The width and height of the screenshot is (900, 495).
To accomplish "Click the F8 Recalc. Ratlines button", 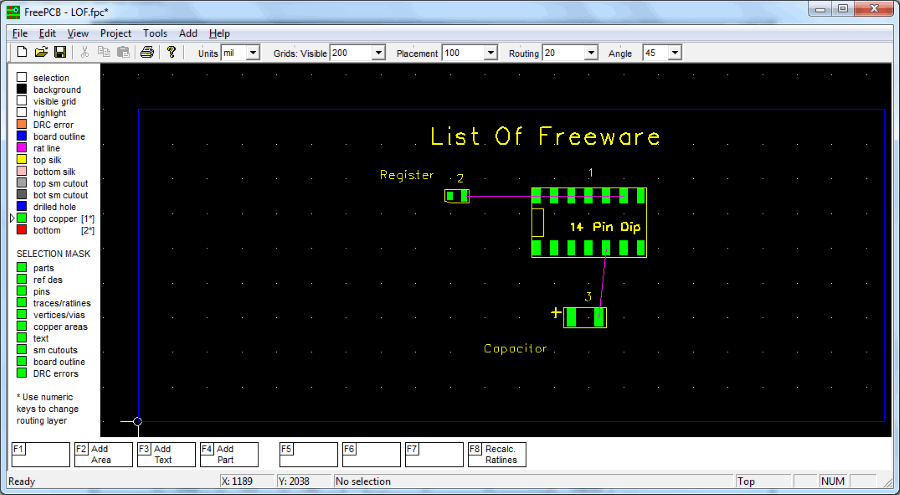I will 497,454.
